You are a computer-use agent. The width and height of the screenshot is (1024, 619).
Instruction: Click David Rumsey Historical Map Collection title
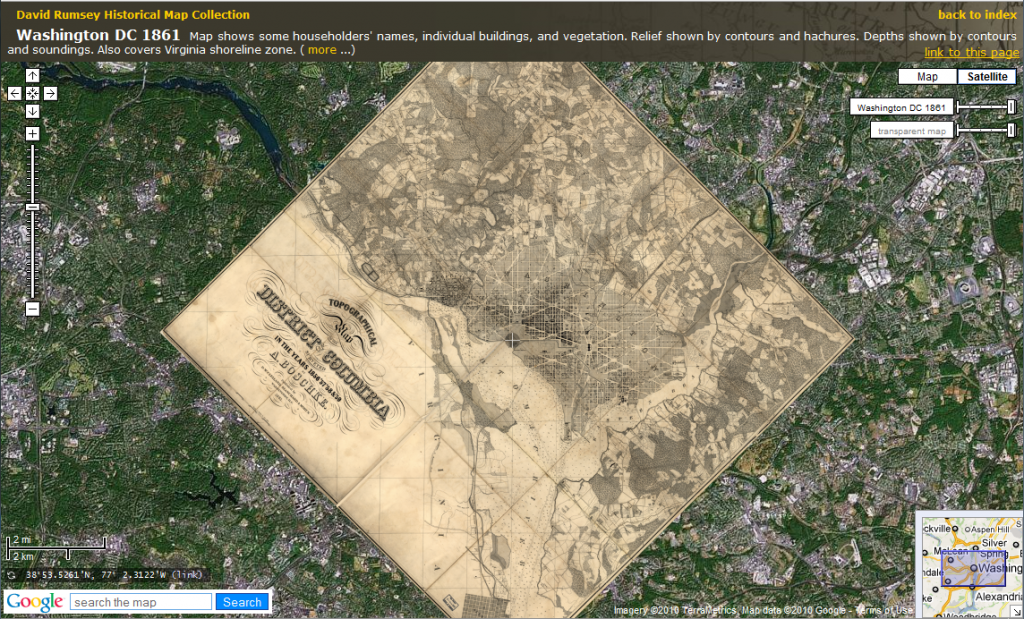[x=133, y=14]
